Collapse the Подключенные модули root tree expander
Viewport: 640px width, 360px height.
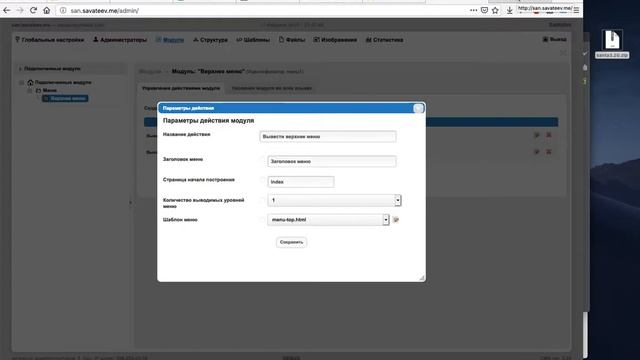click(22, 82)
